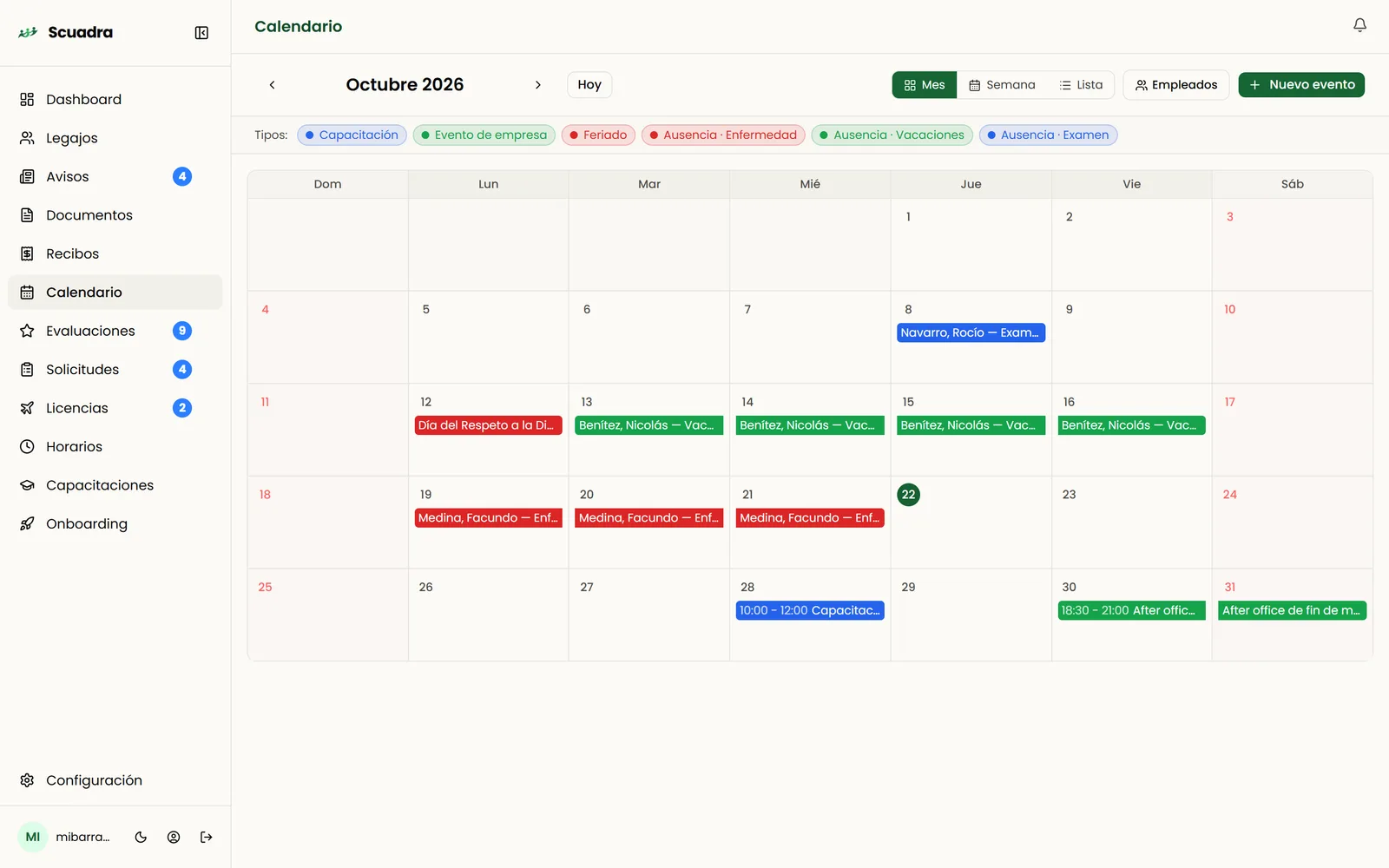1389x868 pixels.
Task: Click the Evaluaciones badge showing 9
Action: point(182,331)
